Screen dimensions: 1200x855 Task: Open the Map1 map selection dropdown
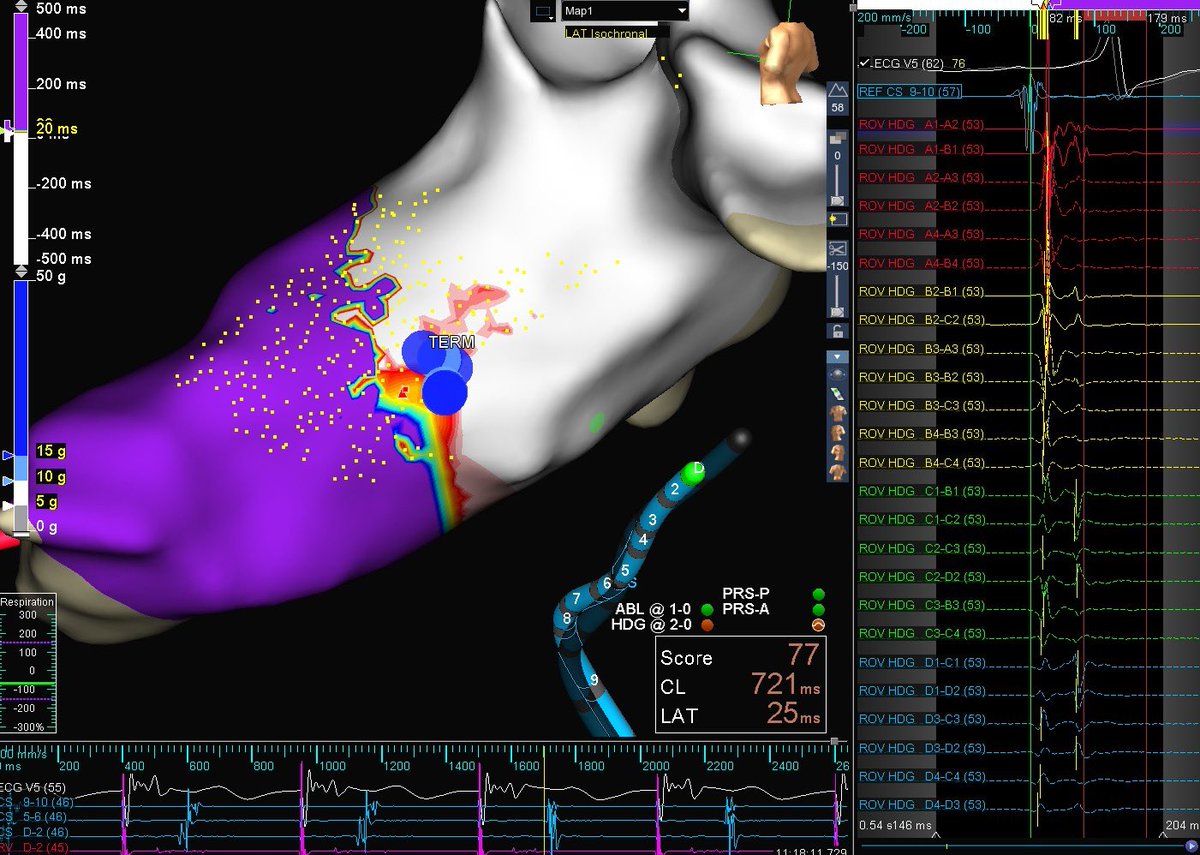(625, 11)
